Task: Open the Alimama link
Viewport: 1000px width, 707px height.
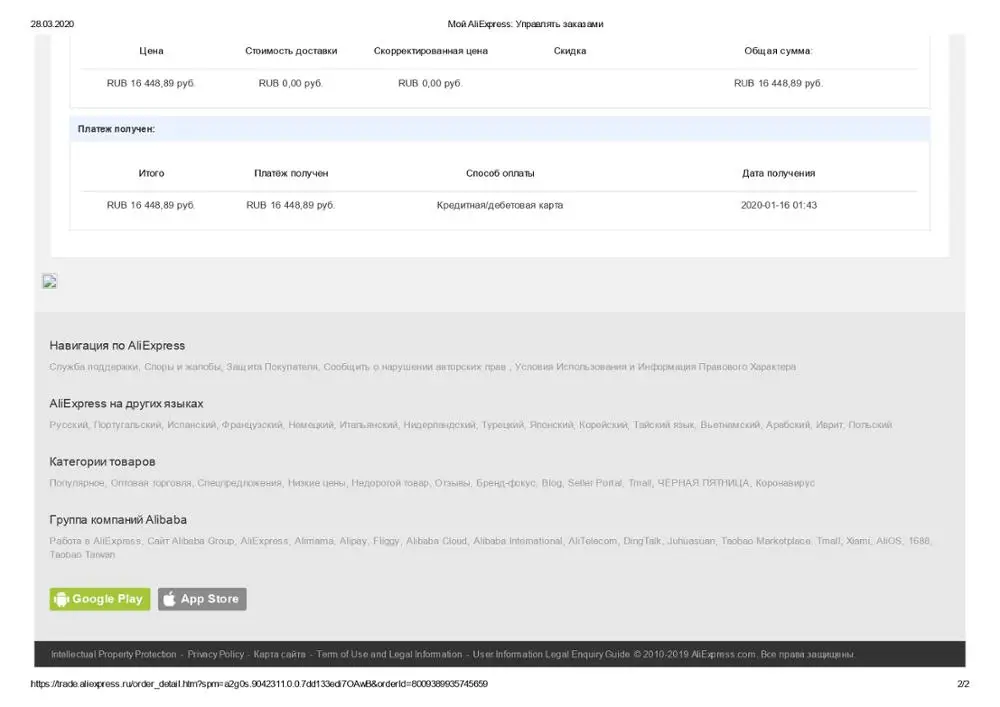Action: tap(314, 541)
